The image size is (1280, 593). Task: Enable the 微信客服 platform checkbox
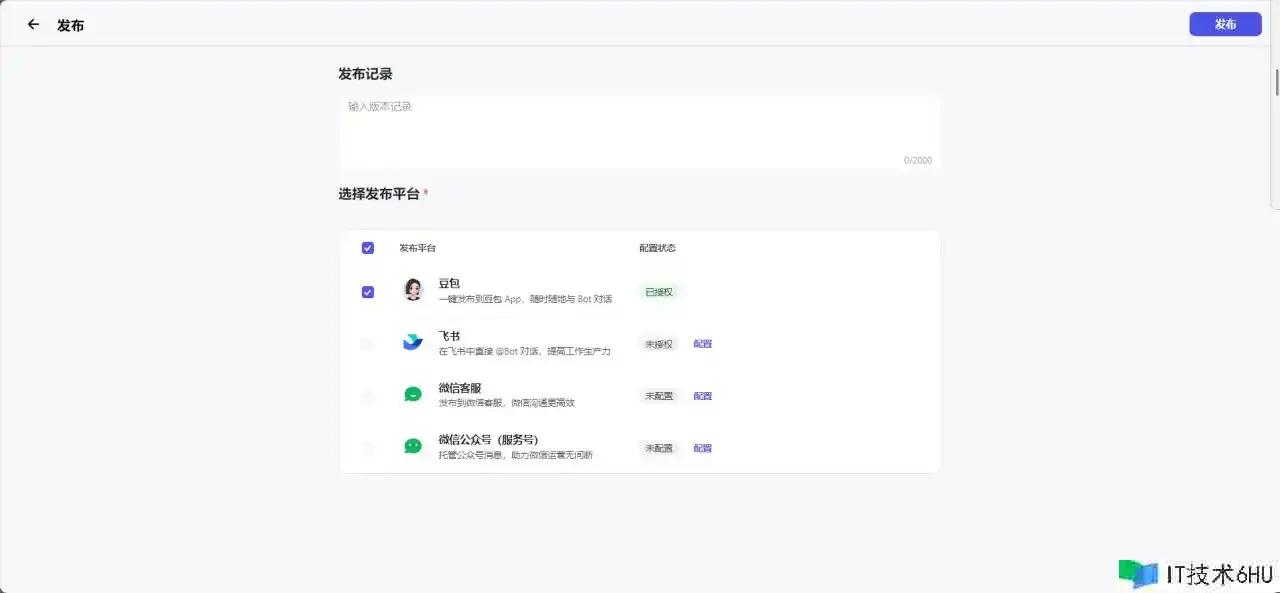click(x=368, y=396)
